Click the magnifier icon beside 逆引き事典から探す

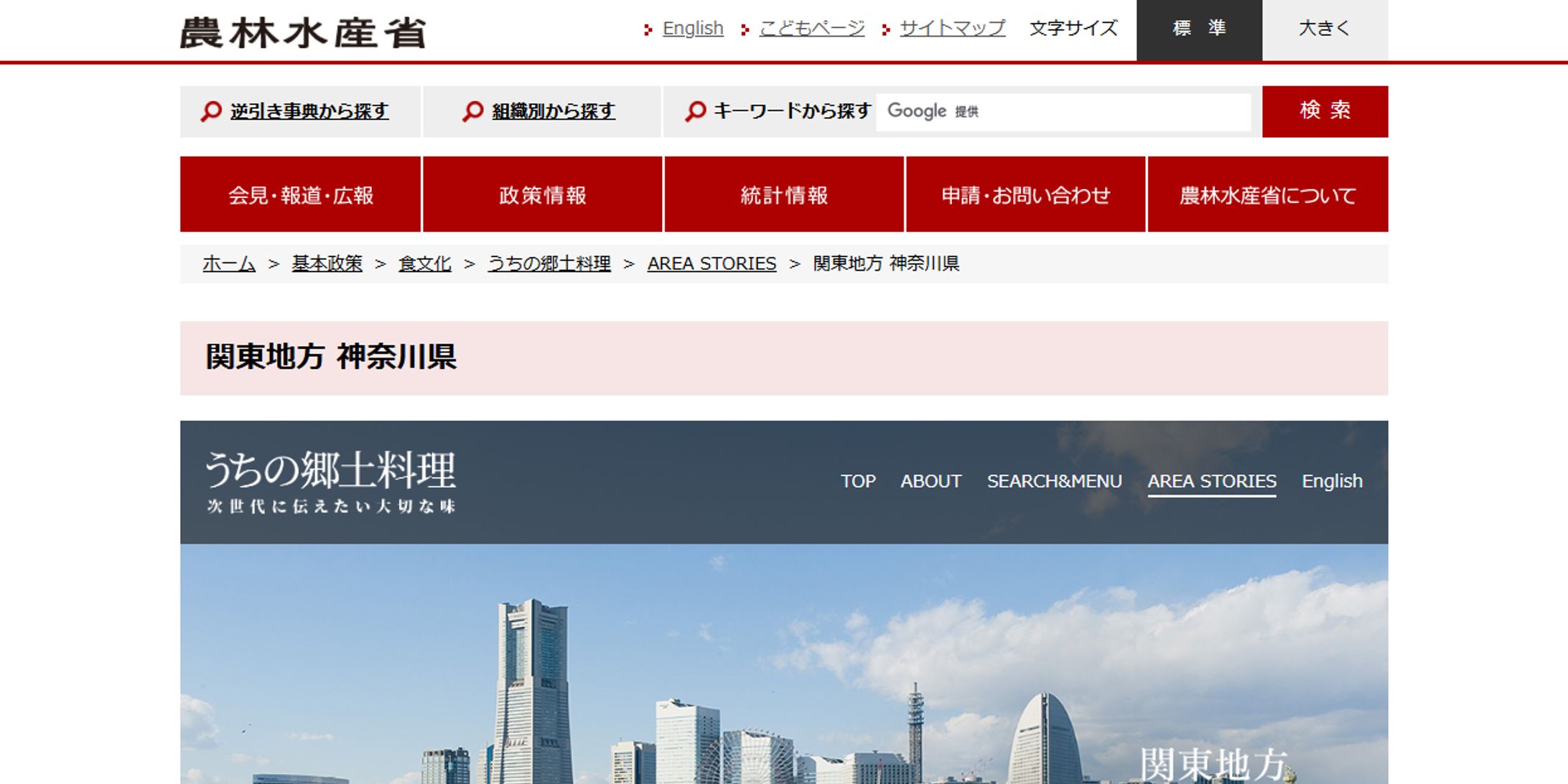point(210,111)
